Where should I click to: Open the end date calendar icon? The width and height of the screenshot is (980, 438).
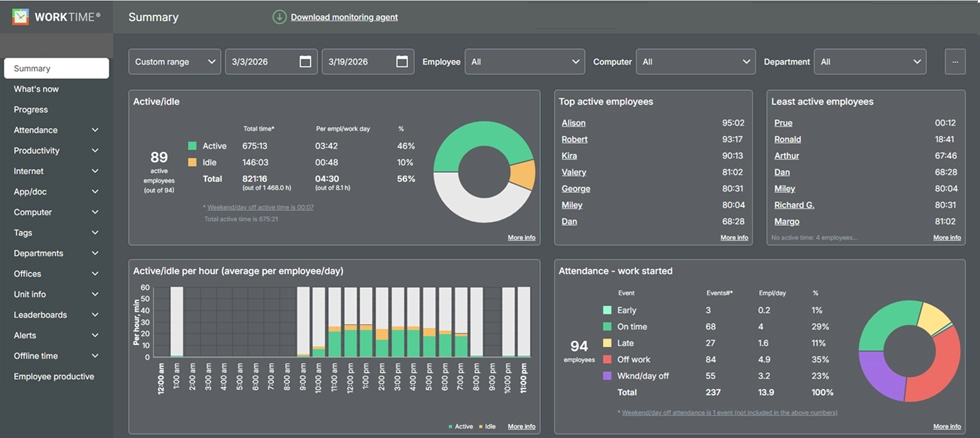coord(402,62)
